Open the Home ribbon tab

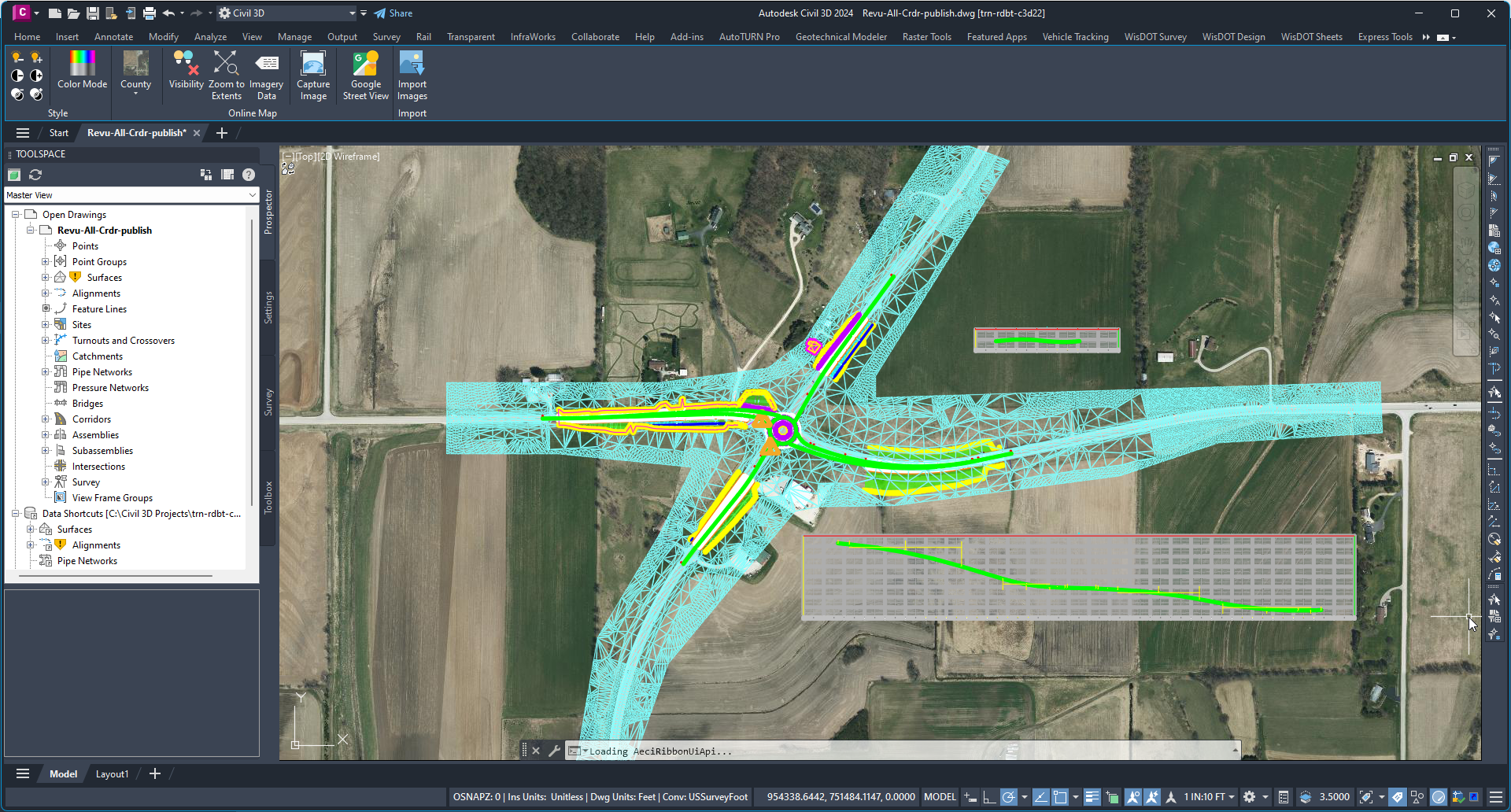pos(27,37)
